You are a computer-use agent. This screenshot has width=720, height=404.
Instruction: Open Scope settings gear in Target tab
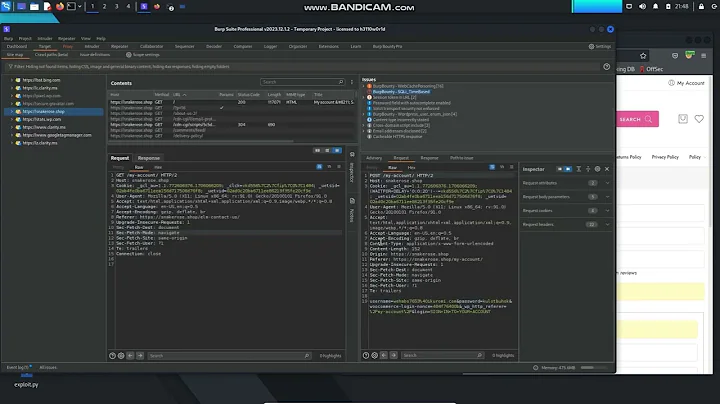(x=129, y=55)
